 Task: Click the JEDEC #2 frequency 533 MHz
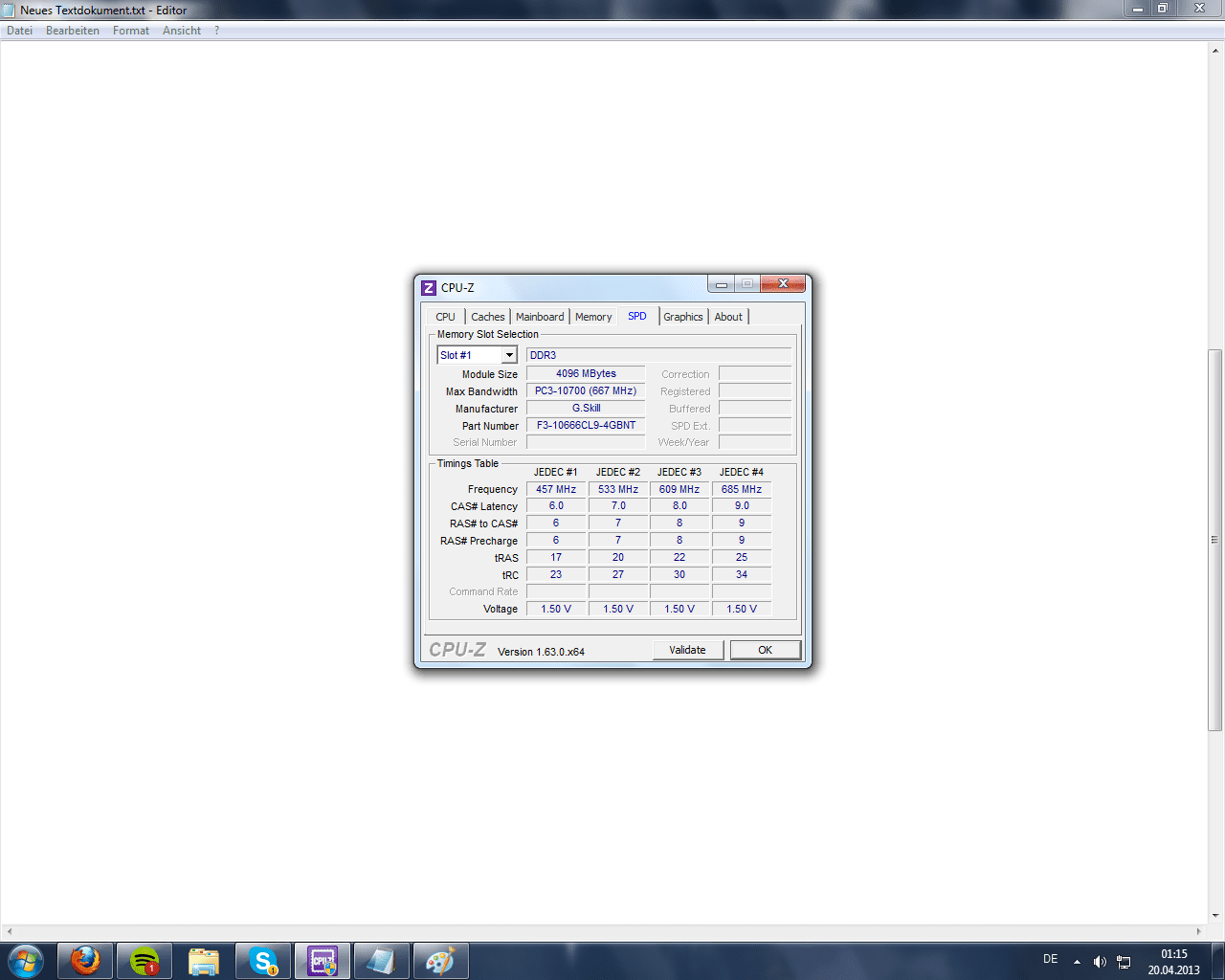tap(618, 489)
